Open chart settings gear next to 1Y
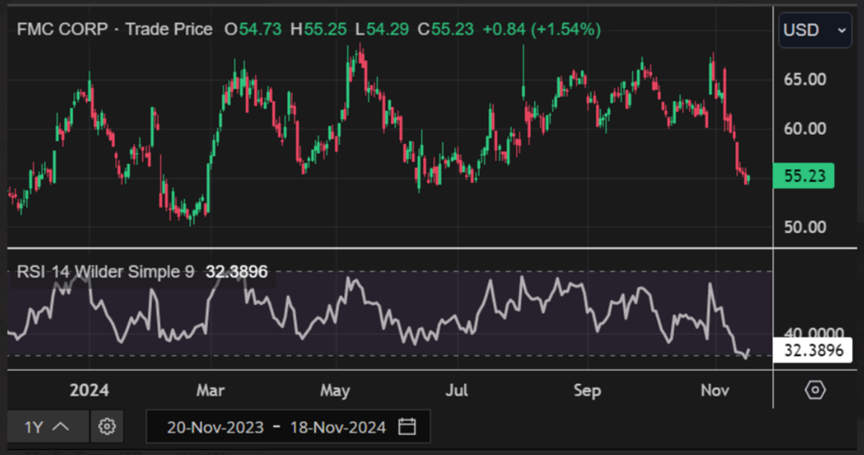 pyautogui.click(x=107, y=427)
